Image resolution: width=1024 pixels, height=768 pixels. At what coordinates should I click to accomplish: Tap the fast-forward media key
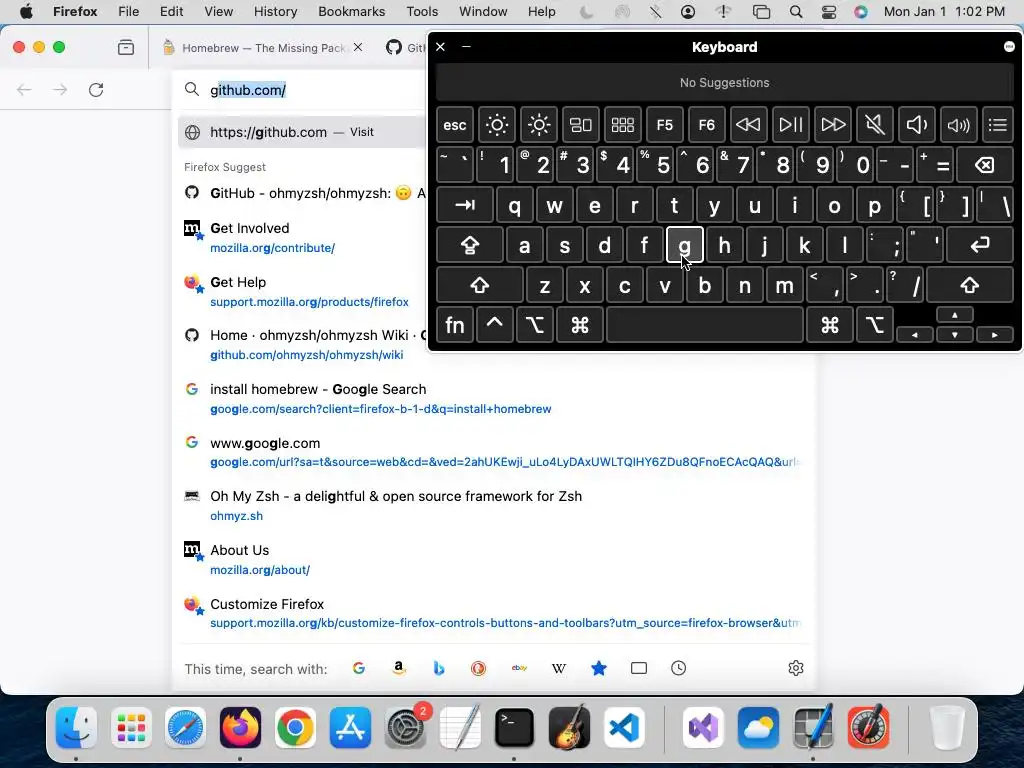pyautogui.click(x=833, y=125)
